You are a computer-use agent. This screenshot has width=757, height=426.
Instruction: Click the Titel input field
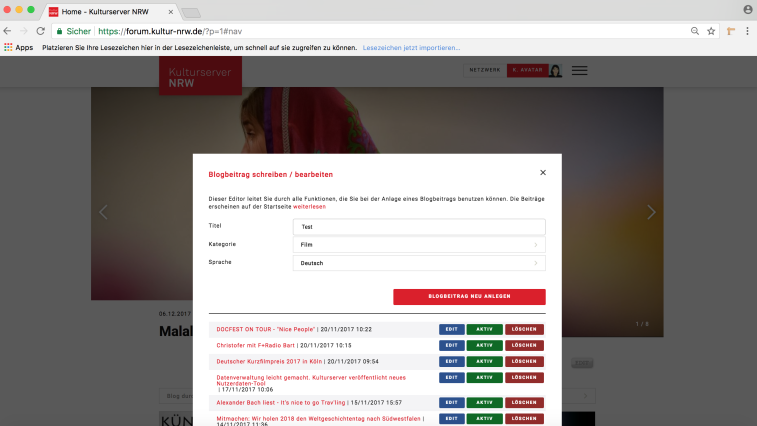click(419, 227)
